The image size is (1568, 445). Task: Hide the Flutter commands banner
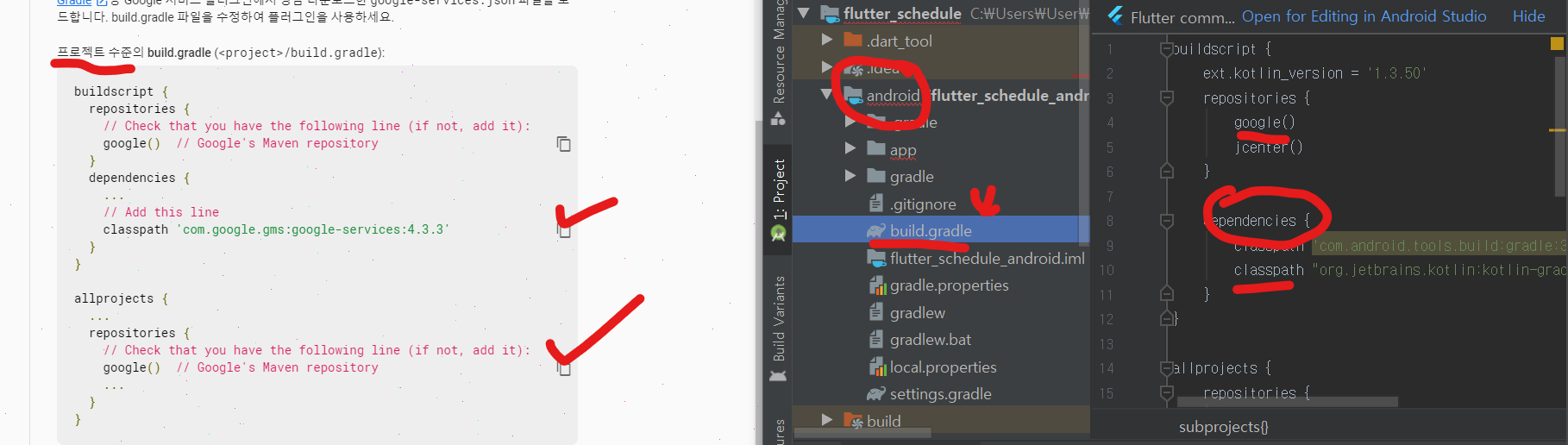1528,16
